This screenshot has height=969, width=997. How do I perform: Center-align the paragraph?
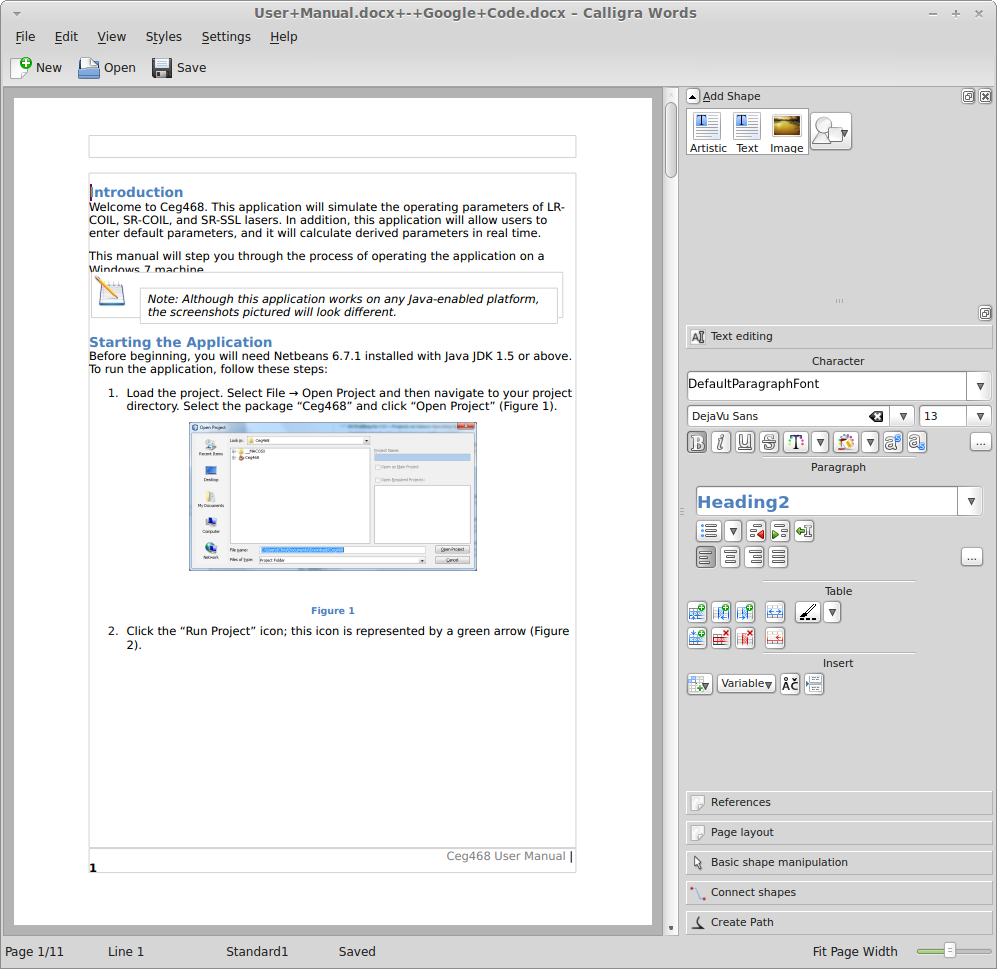731,557
